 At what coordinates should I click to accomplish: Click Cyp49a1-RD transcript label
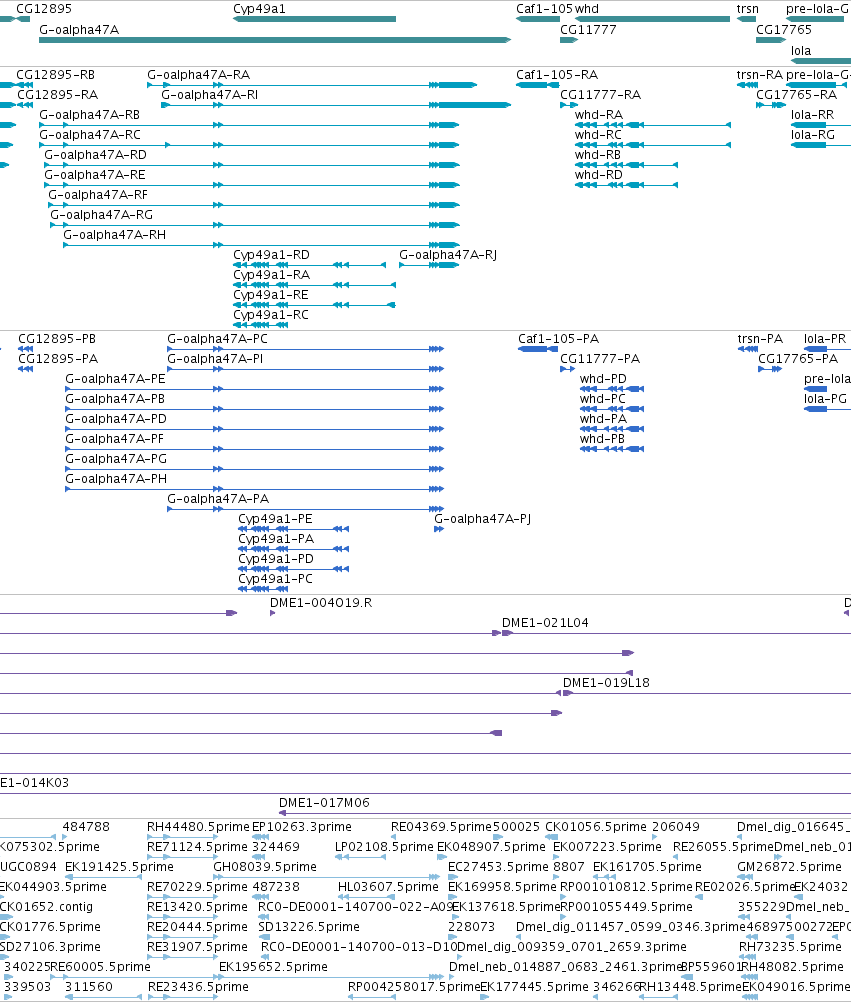coord(272,254)
